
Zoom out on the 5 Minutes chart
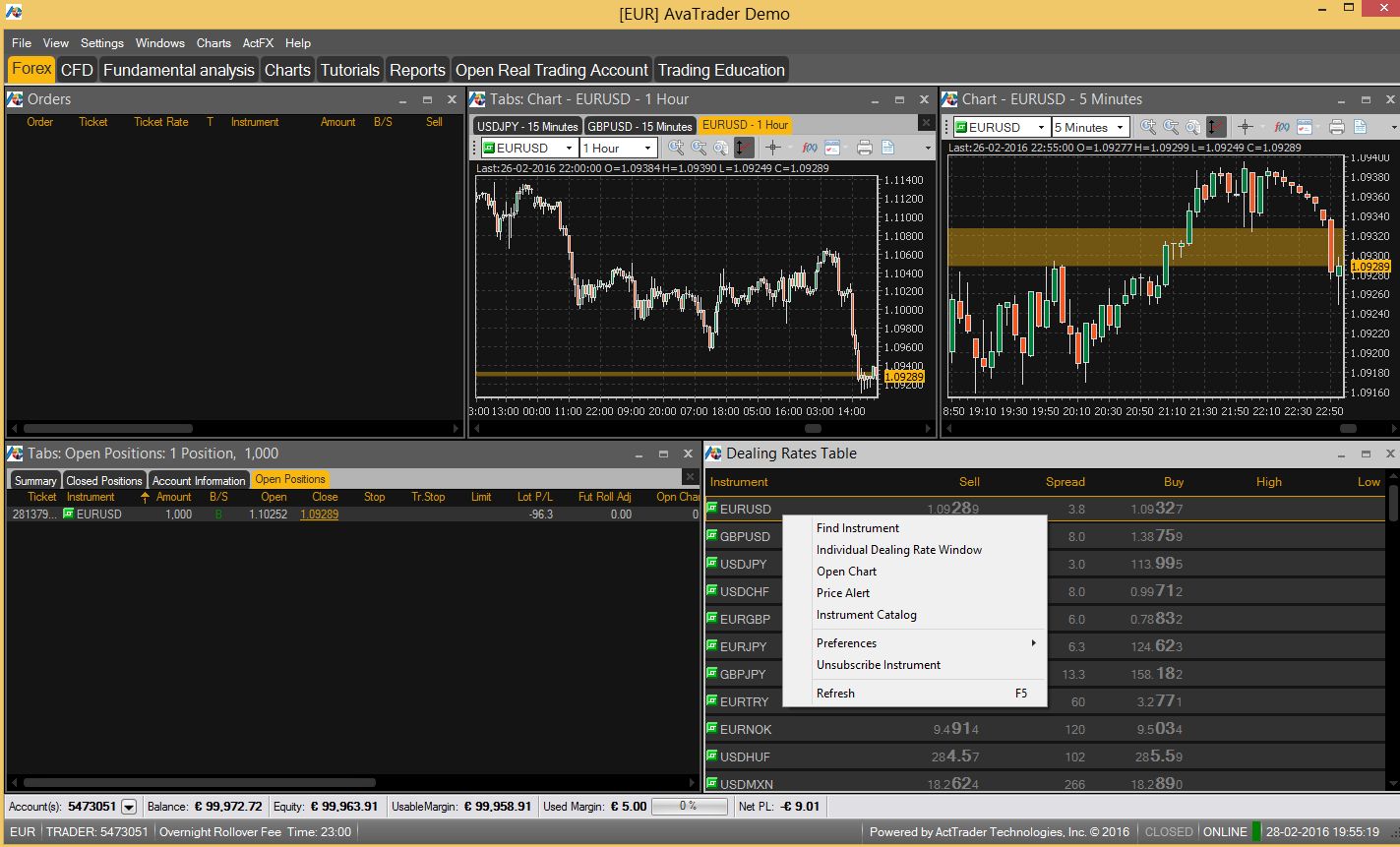[1171, 127]
